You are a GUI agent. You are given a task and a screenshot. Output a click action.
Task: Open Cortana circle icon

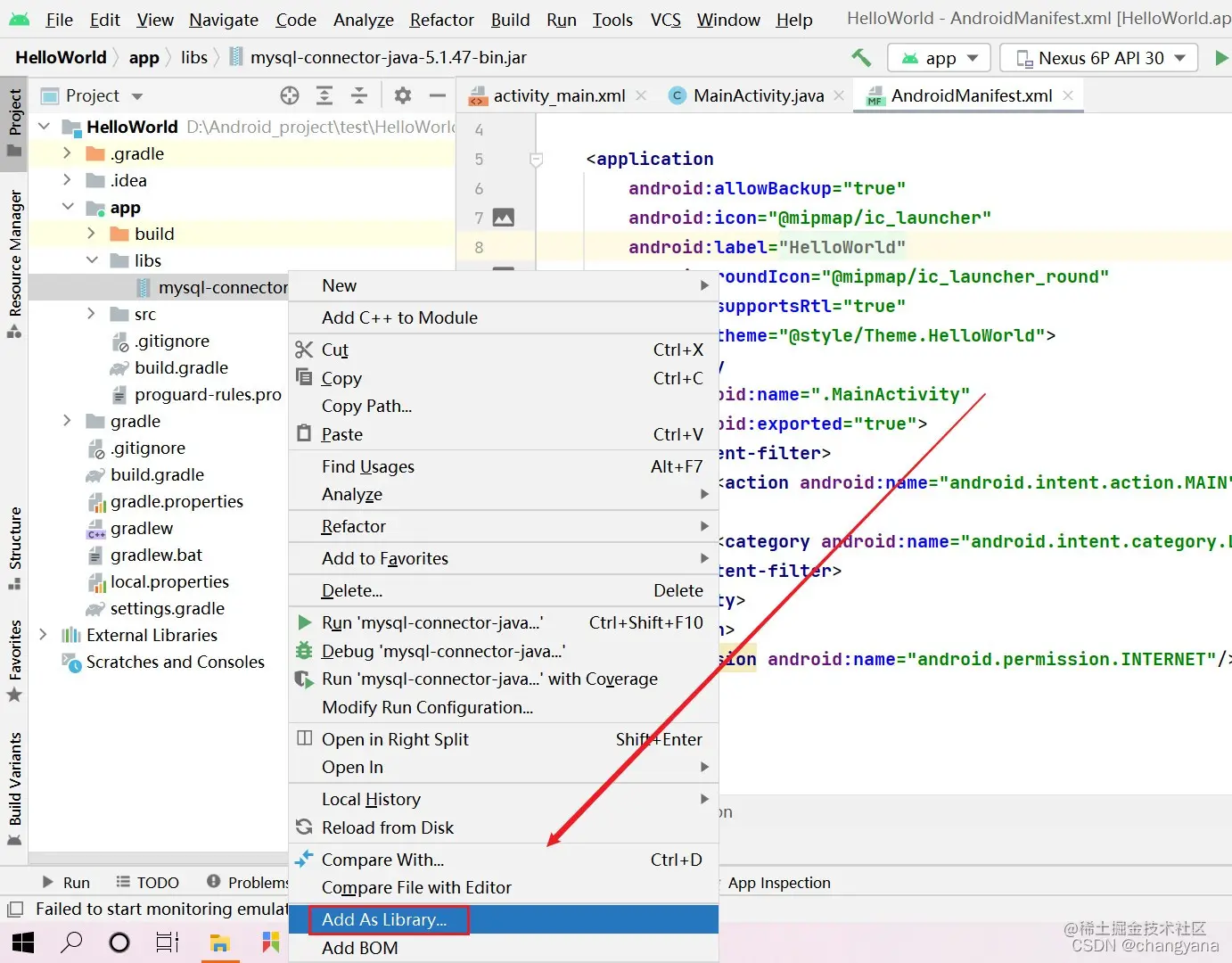click(x=119, y=942)
